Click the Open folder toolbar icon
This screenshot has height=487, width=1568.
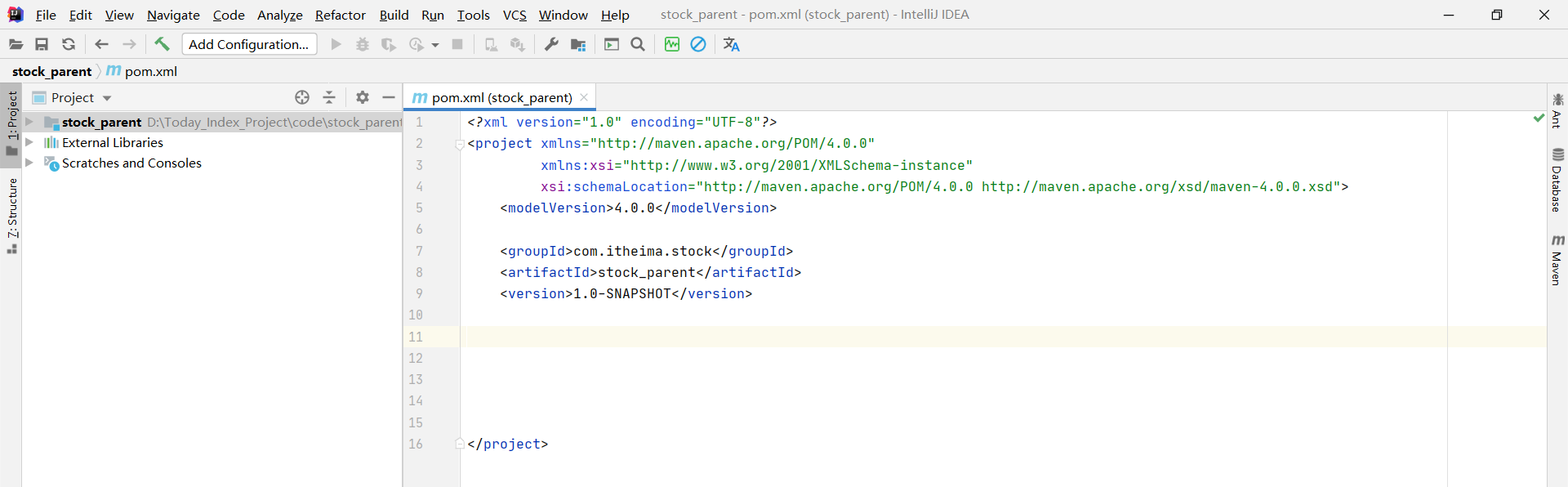coord(16,45)
